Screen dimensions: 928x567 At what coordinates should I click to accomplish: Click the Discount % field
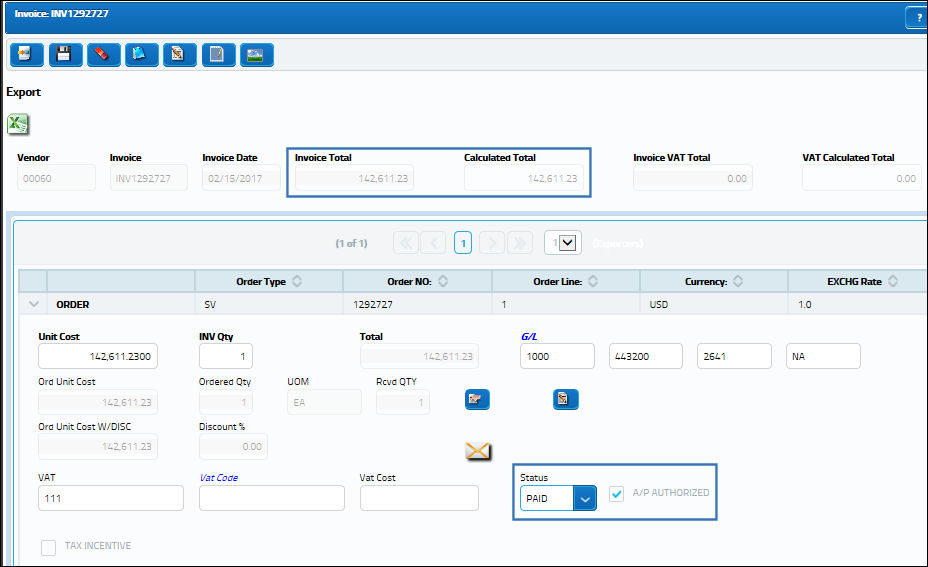(x=234, y=447)
